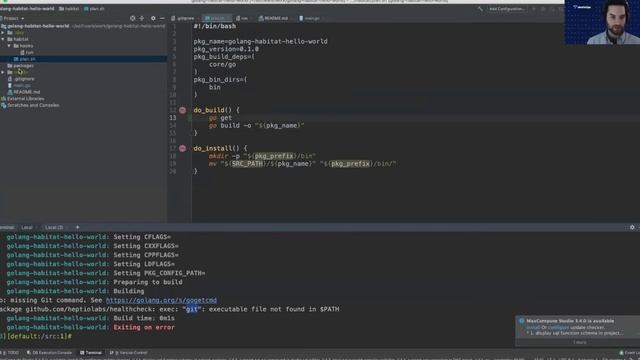Collapse the habitat folder
The image size is (640, 360).
(x=3, y=39)
